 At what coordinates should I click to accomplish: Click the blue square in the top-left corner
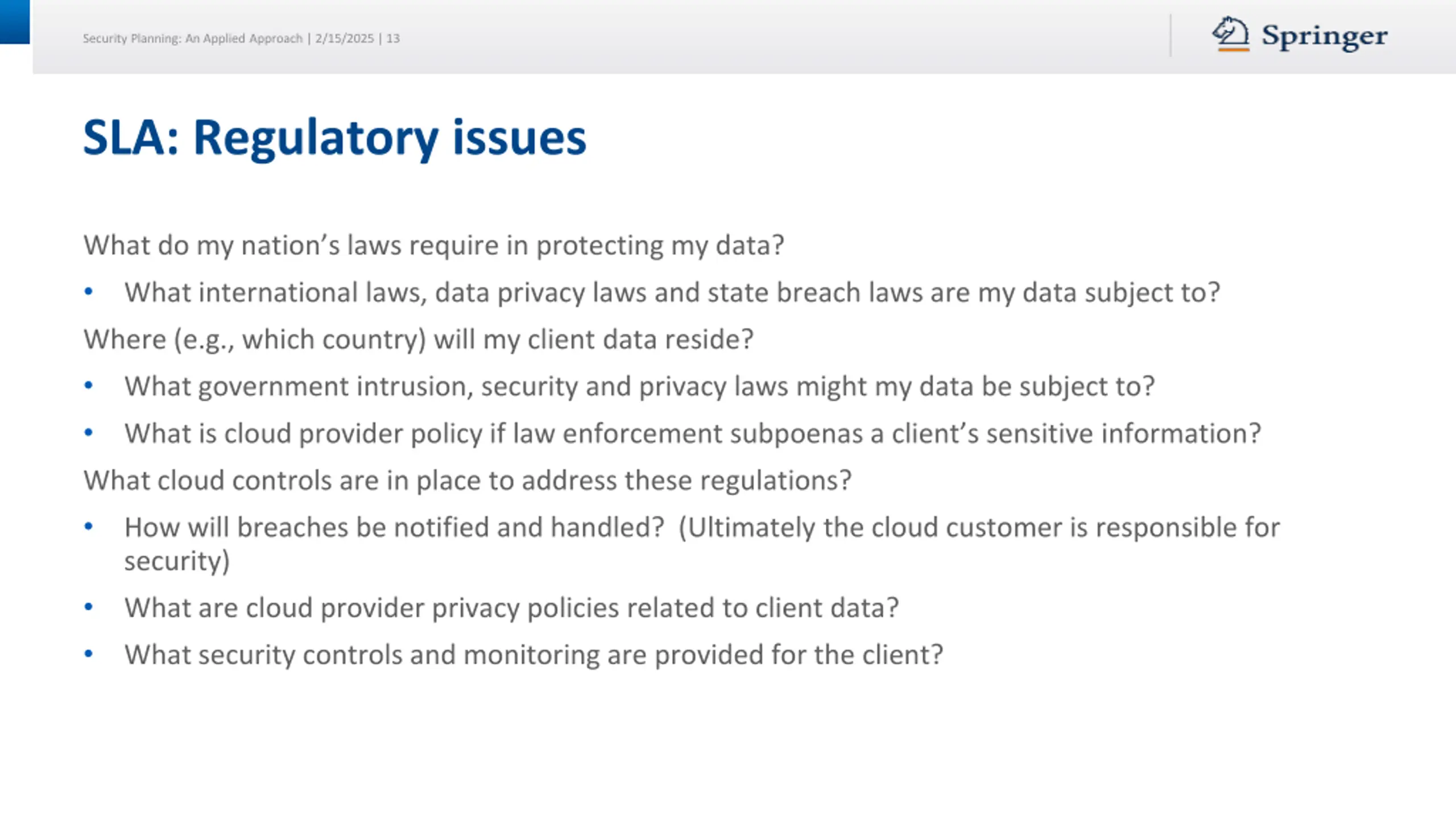pyautogui.click(x=15, y=22)
